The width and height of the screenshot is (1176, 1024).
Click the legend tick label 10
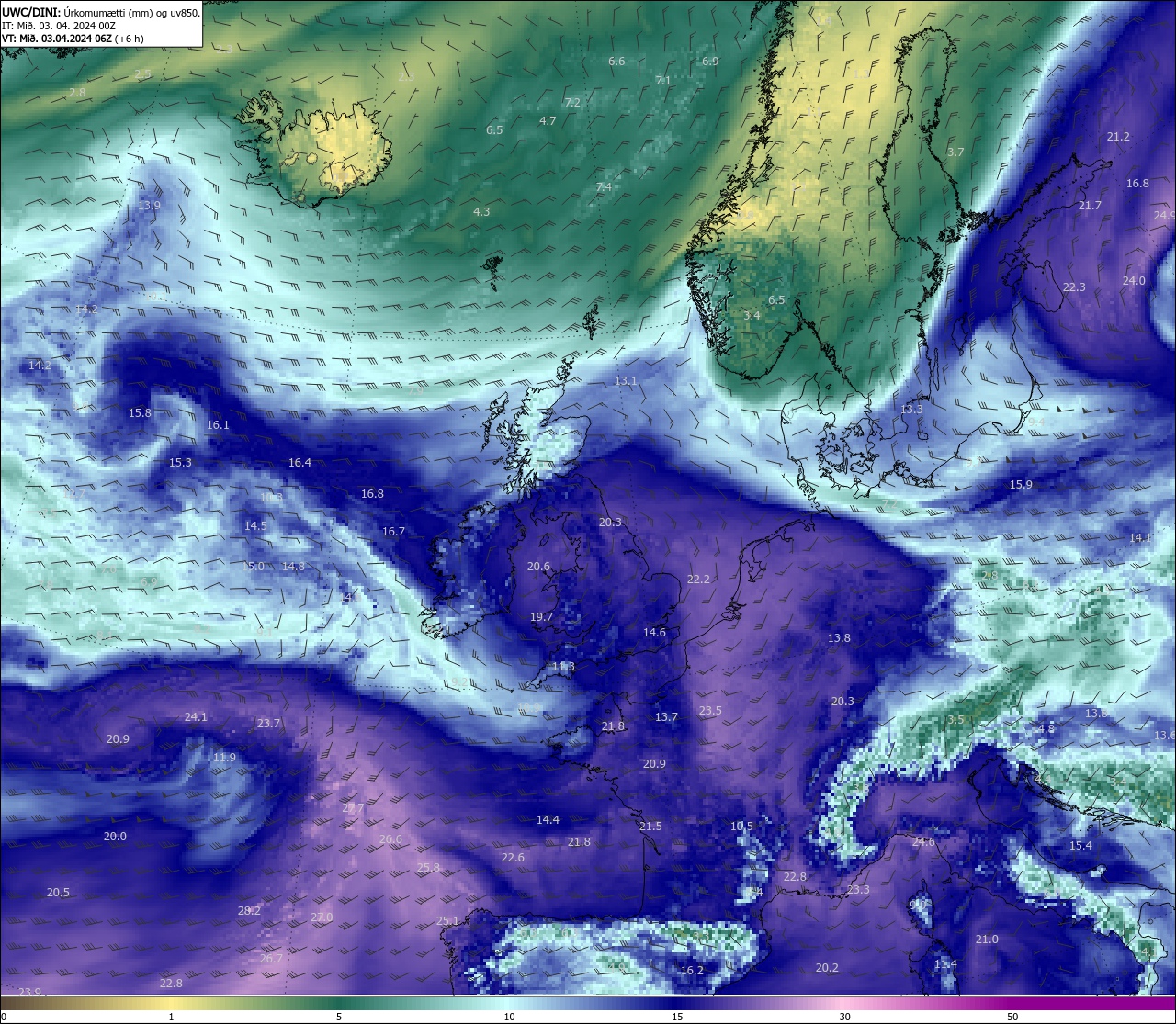coord(509,1017)
